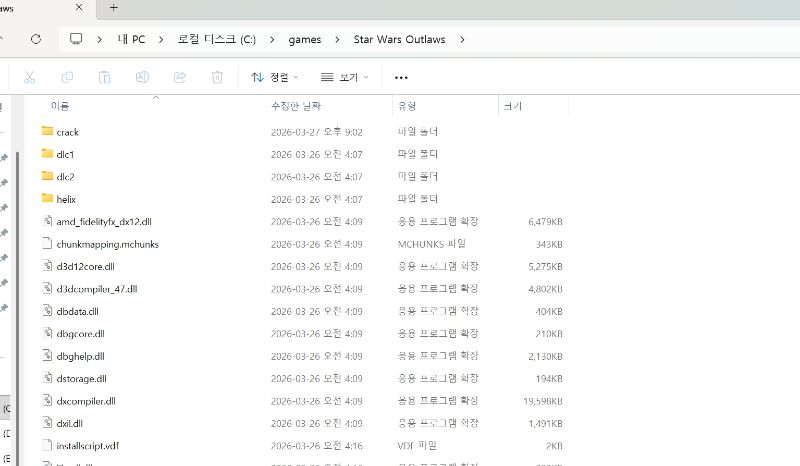
Task: Select the installscript.vdf file
Action: tap(88, 445)
